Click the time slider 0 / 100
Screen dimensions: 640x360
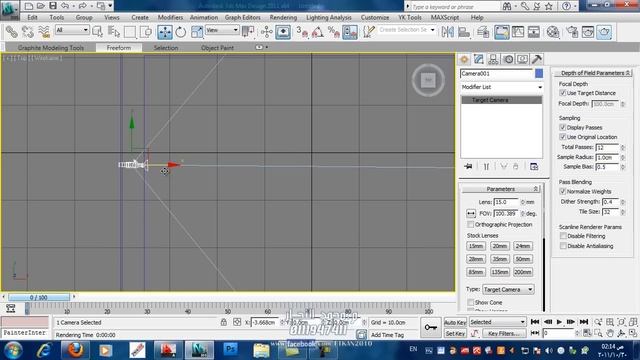pyautogui.click(x=39, y=298)
